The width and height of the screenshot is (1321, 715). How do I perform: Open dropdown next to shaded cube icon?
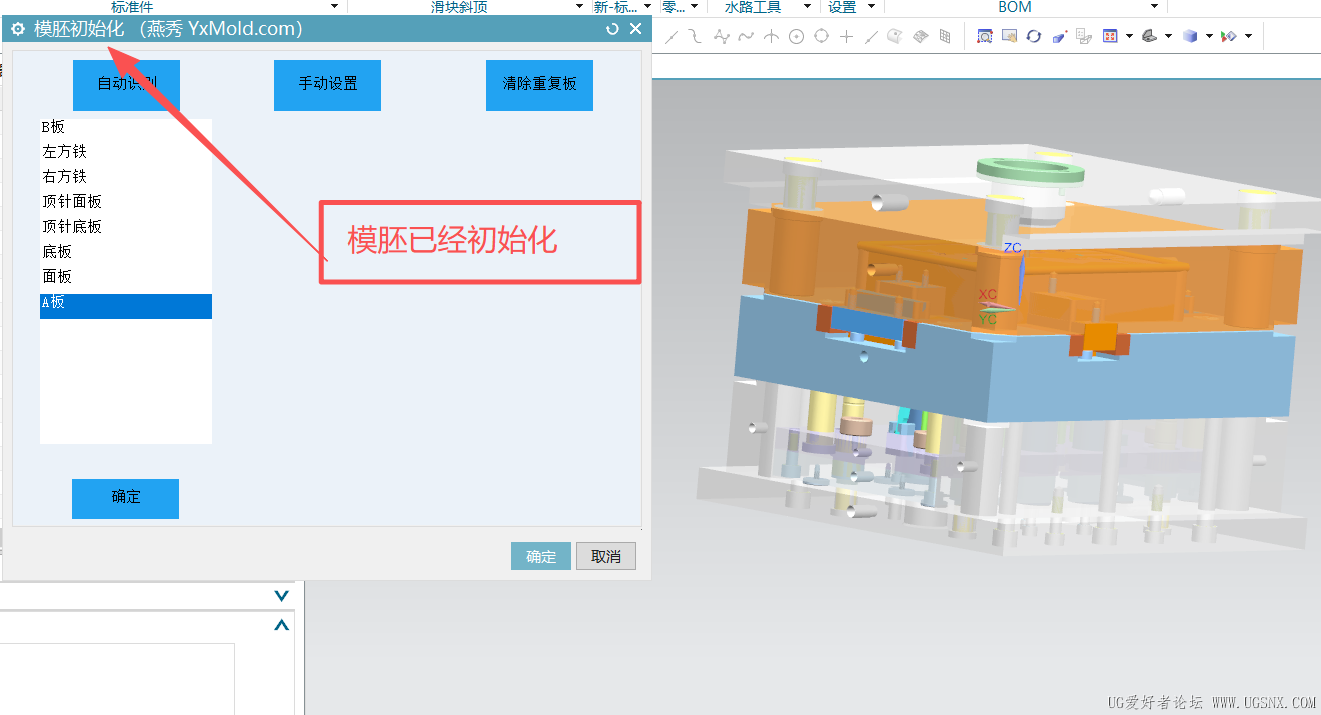pyautogui.click(x=1209, y=36)
